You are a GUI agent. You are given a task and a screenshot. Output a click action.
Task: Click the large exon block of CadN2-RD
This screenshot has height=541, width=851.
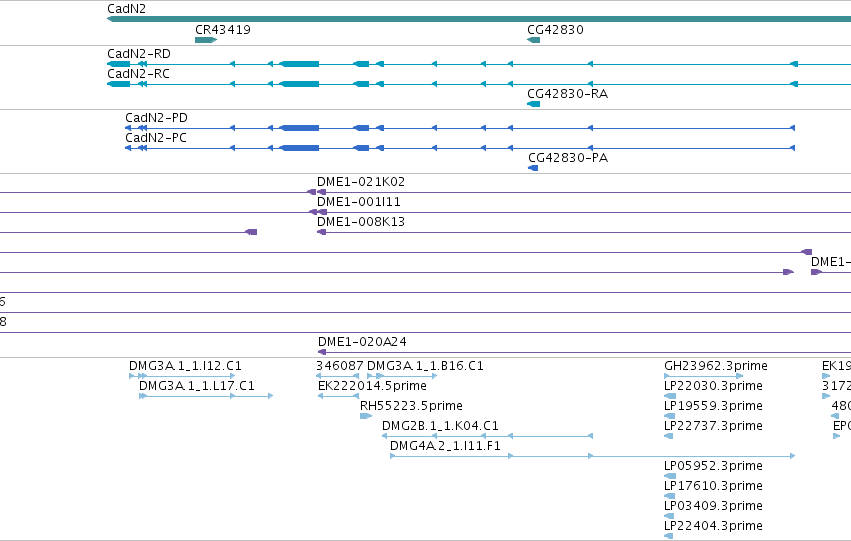point(299,64)
